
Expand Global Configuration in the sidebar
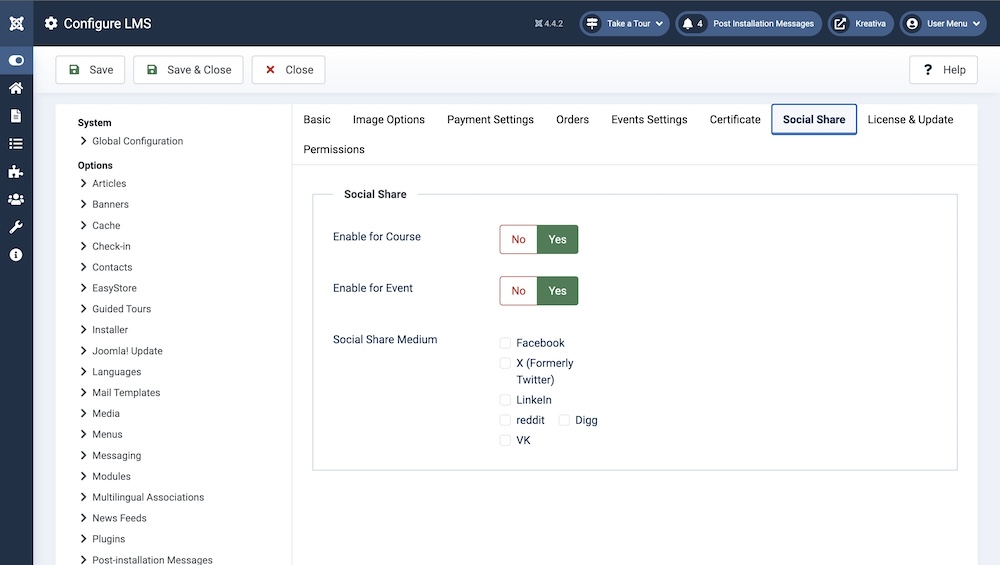click(x=137, y=141)
